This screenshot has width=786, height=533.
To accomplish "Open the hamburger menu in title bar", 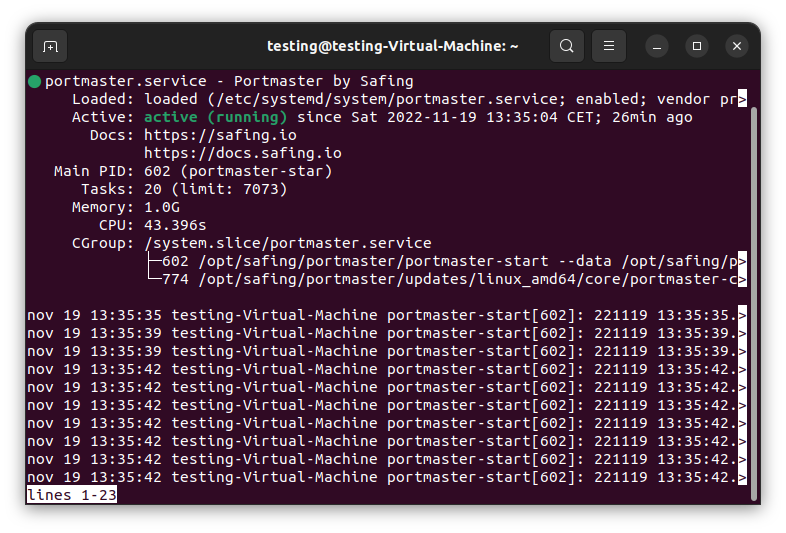I will tap(609, 46).
